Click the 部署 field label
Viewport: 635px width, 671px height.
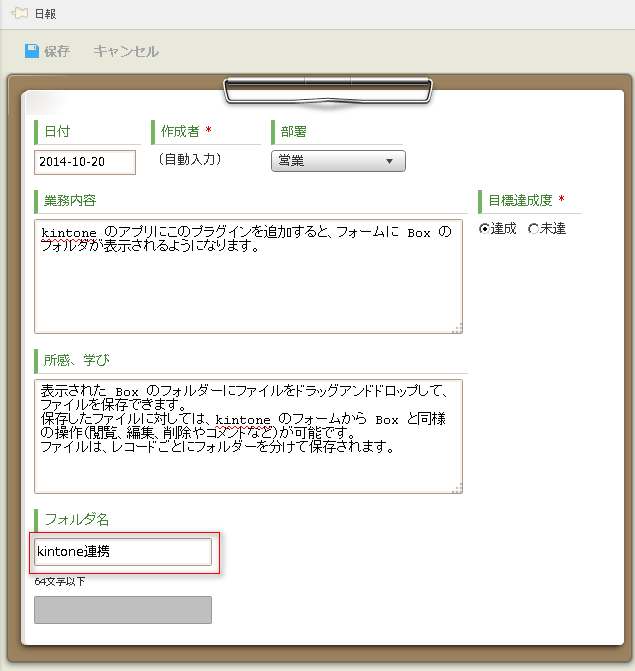[x=294, y=131]
